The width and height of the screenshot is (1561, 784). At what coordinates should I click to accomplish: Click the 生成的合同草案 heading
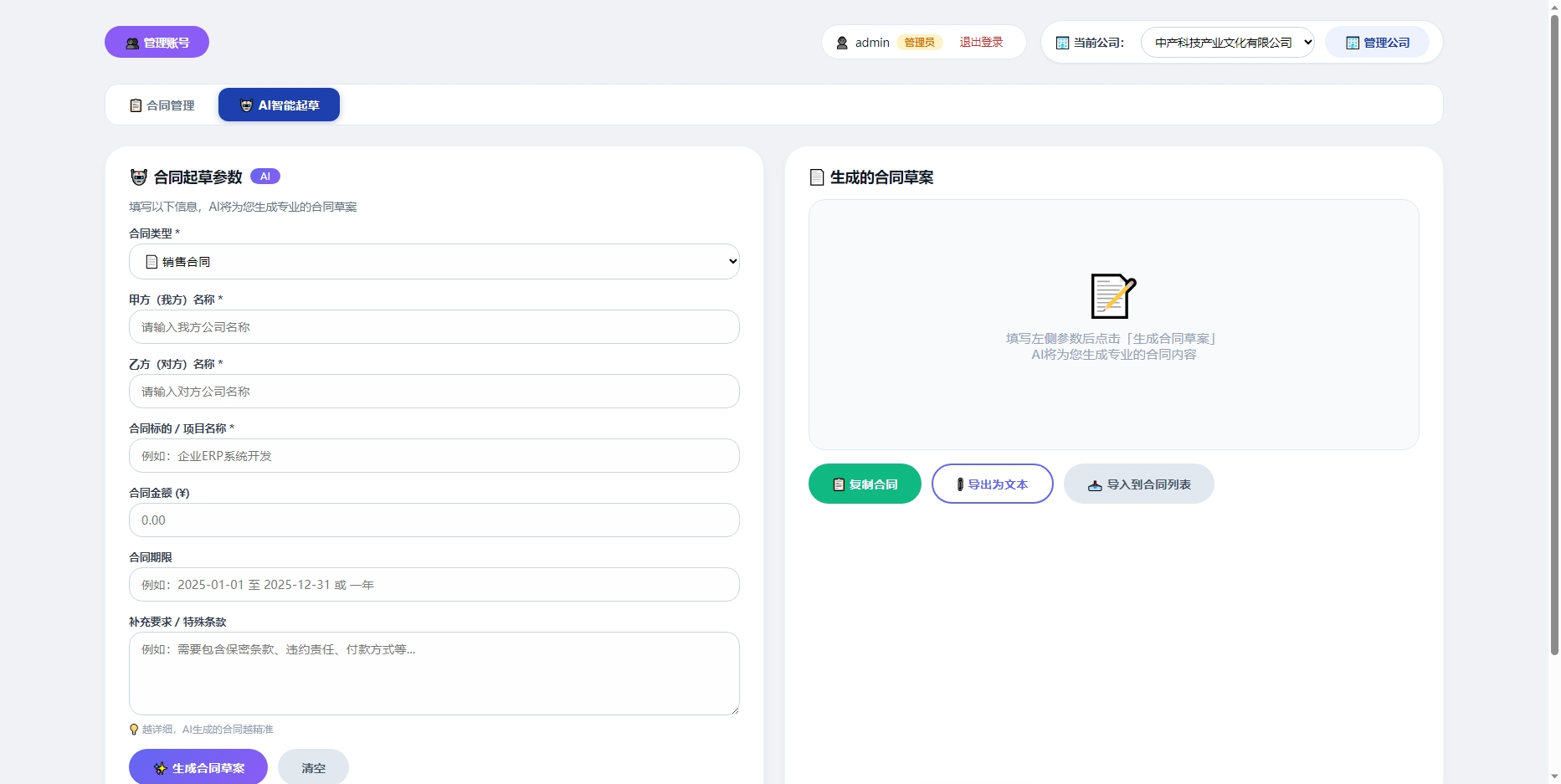click(x=881, y=177)
